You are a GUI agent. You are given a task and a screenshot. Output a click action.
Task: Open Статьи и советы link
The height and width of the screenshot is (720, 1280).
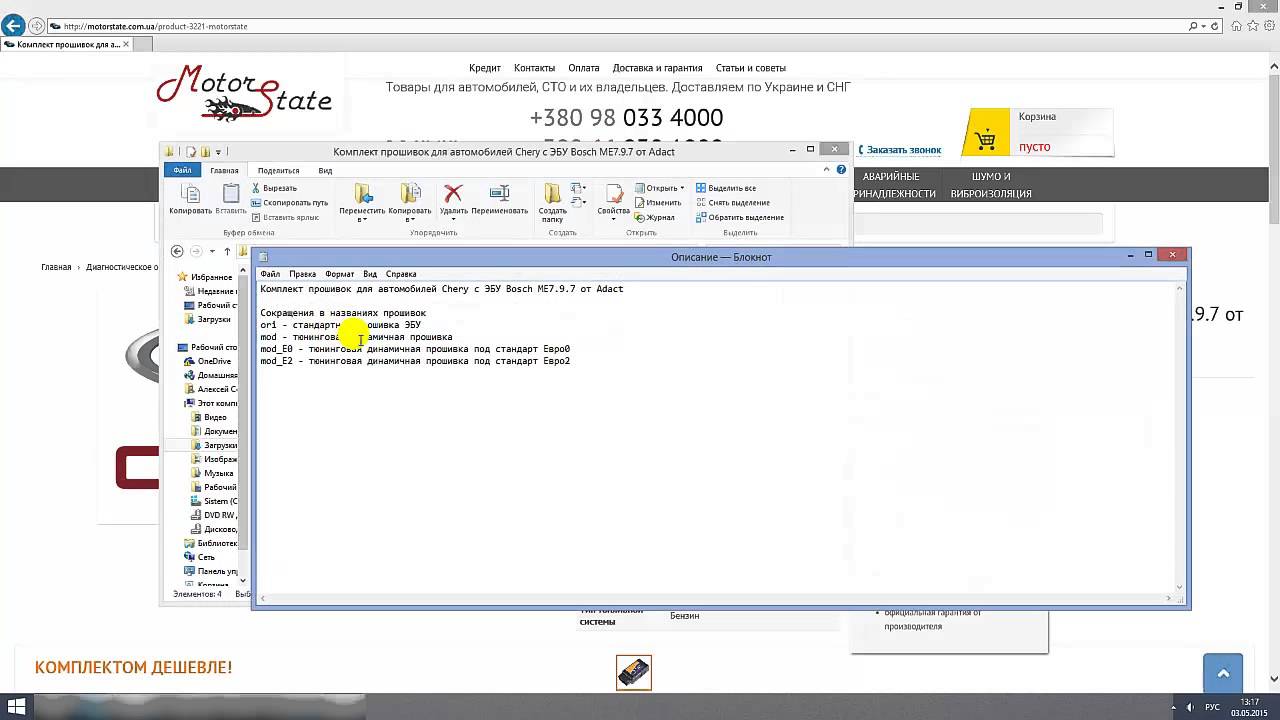tap(751, 68)
